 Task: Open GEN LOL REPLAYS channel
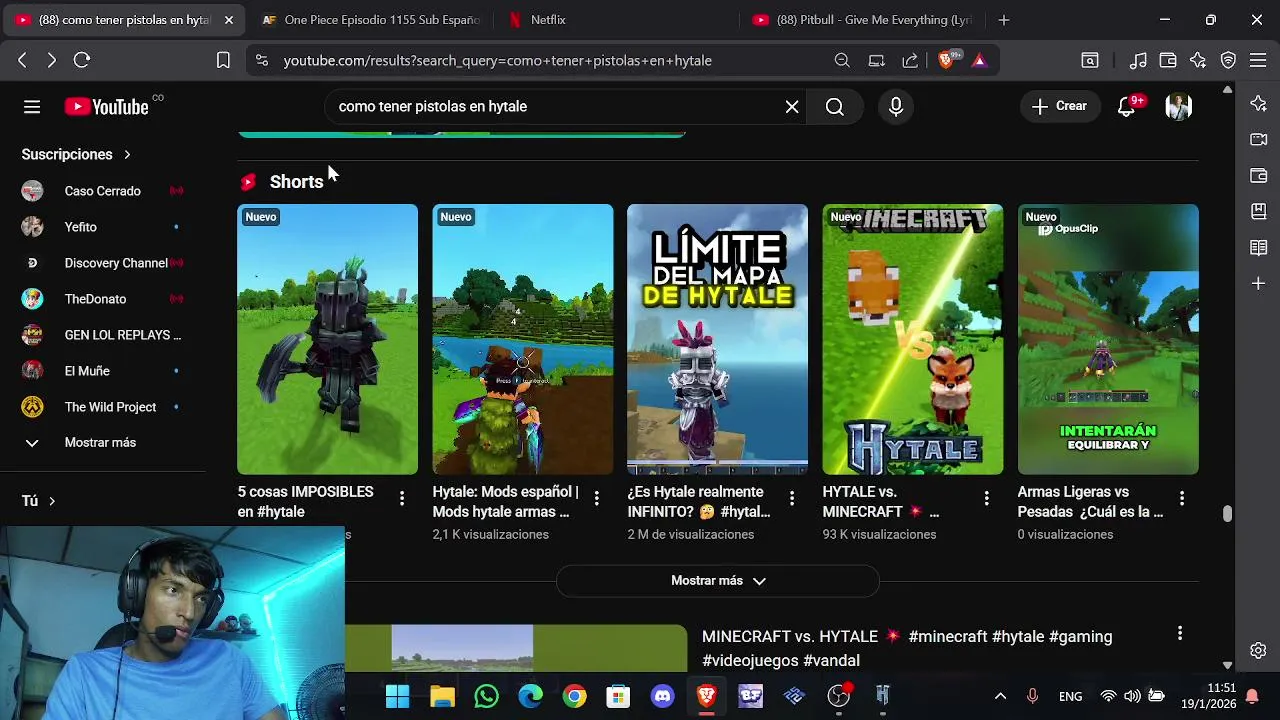[103, 335]
